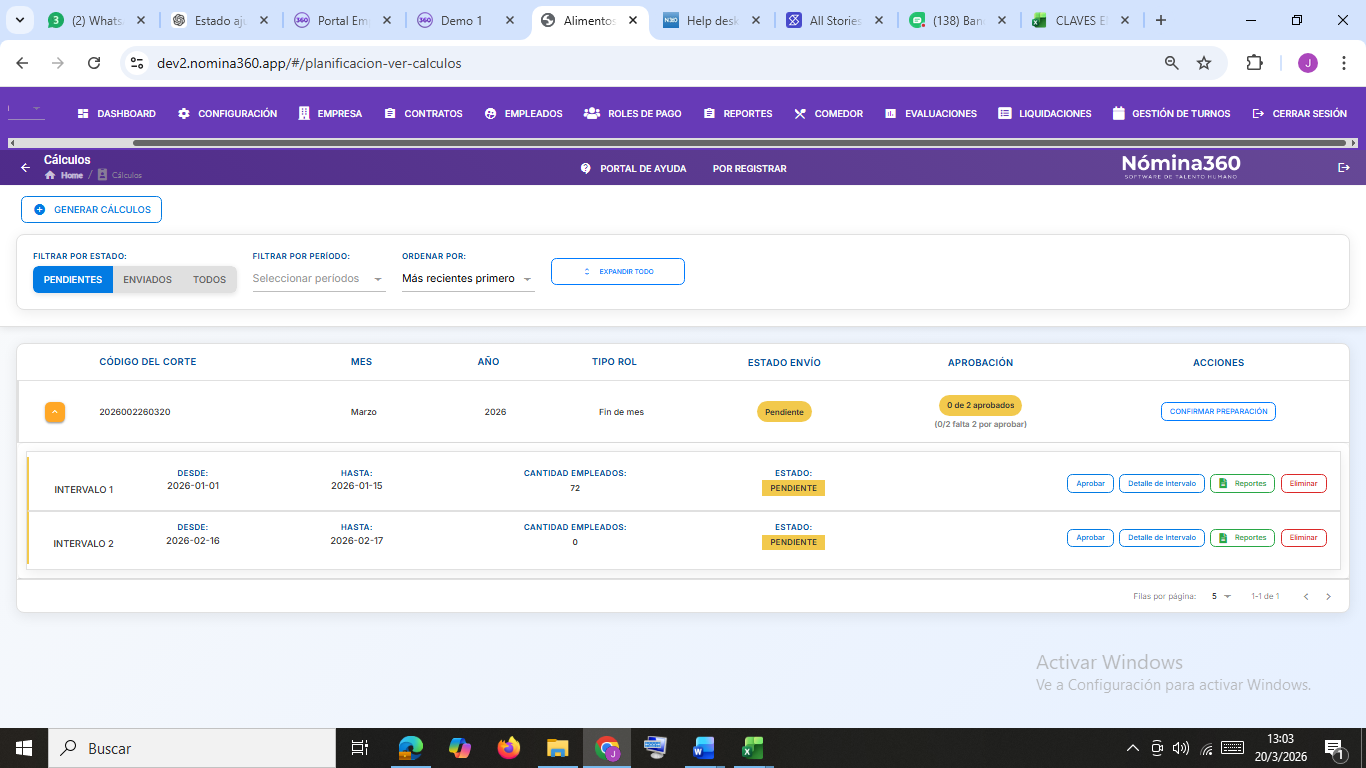This screenshot has width=1366, height=768.
Task: Open the browser profile avatar J
Action: pyautogui.click(x=1308, y=63)
